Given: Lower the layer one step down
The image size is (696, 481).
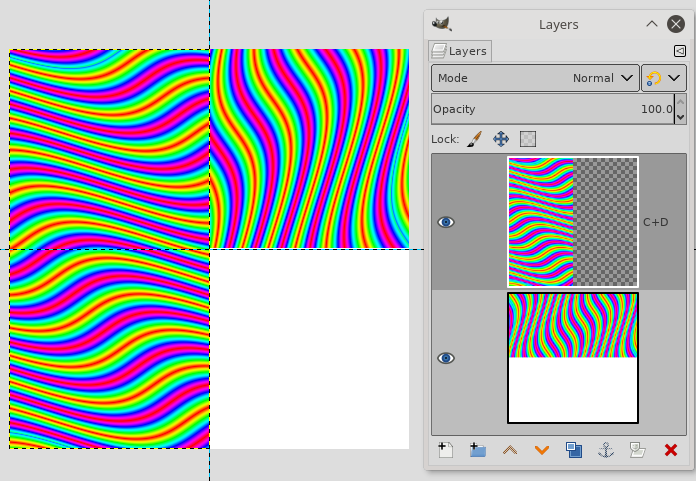Looking at the screenshot, I should (542, 450).
